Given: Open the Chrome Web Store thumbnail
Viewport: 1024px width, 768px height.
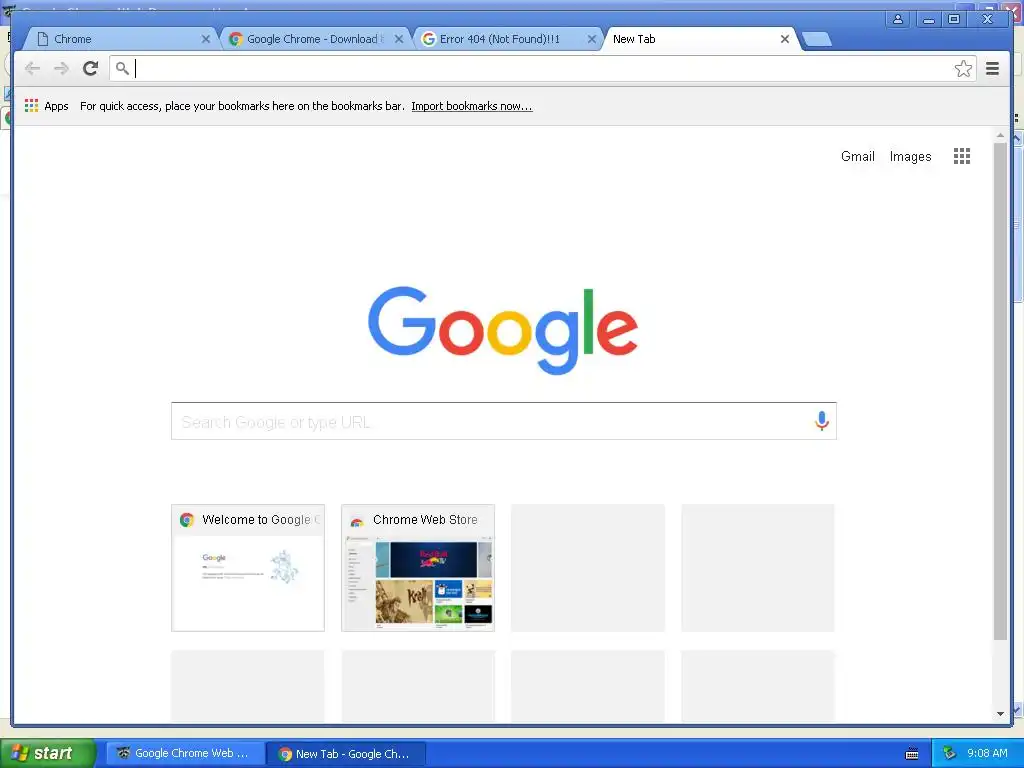Looking at the screenshot, I should coord(418,568).
